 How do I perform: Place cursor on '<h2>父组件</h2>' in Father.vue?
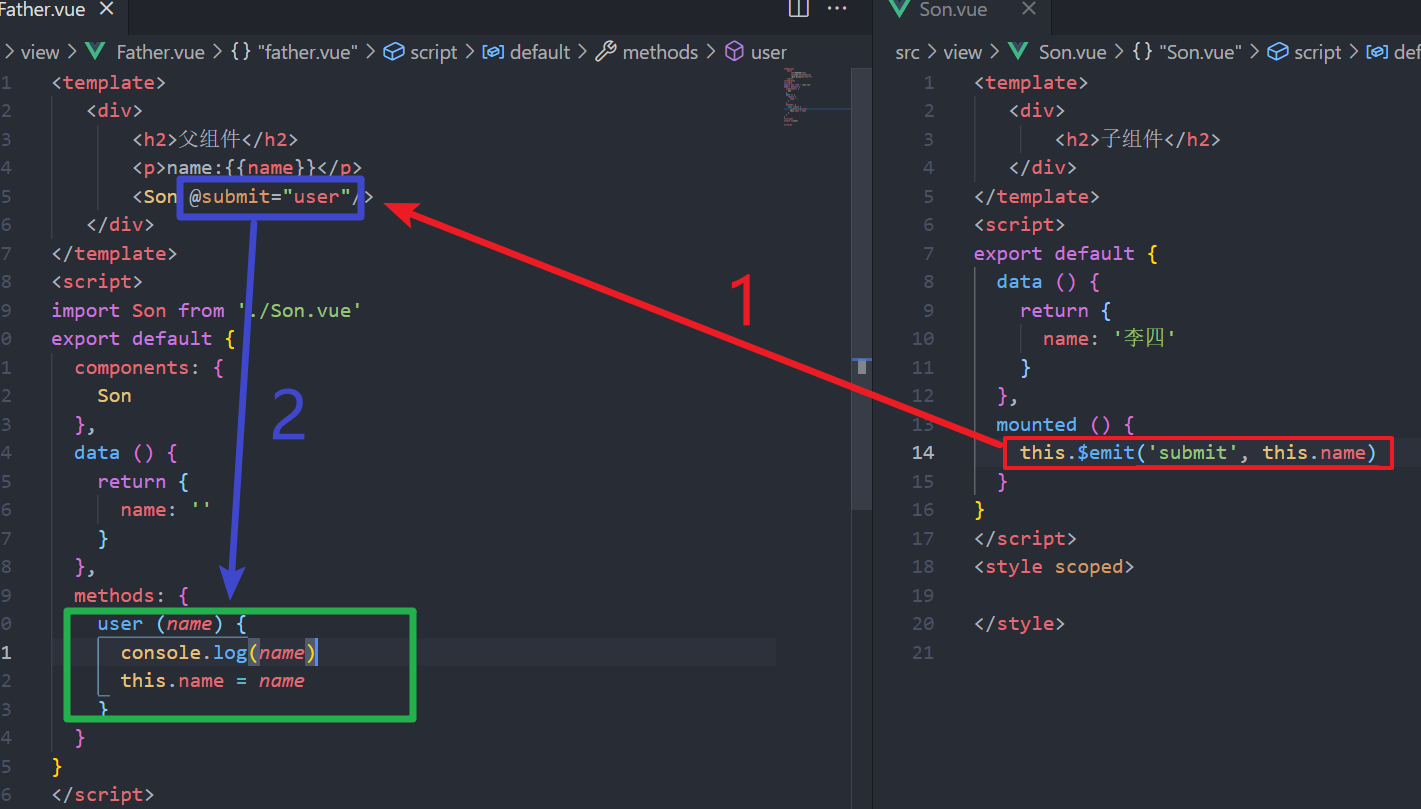[215, 139]
